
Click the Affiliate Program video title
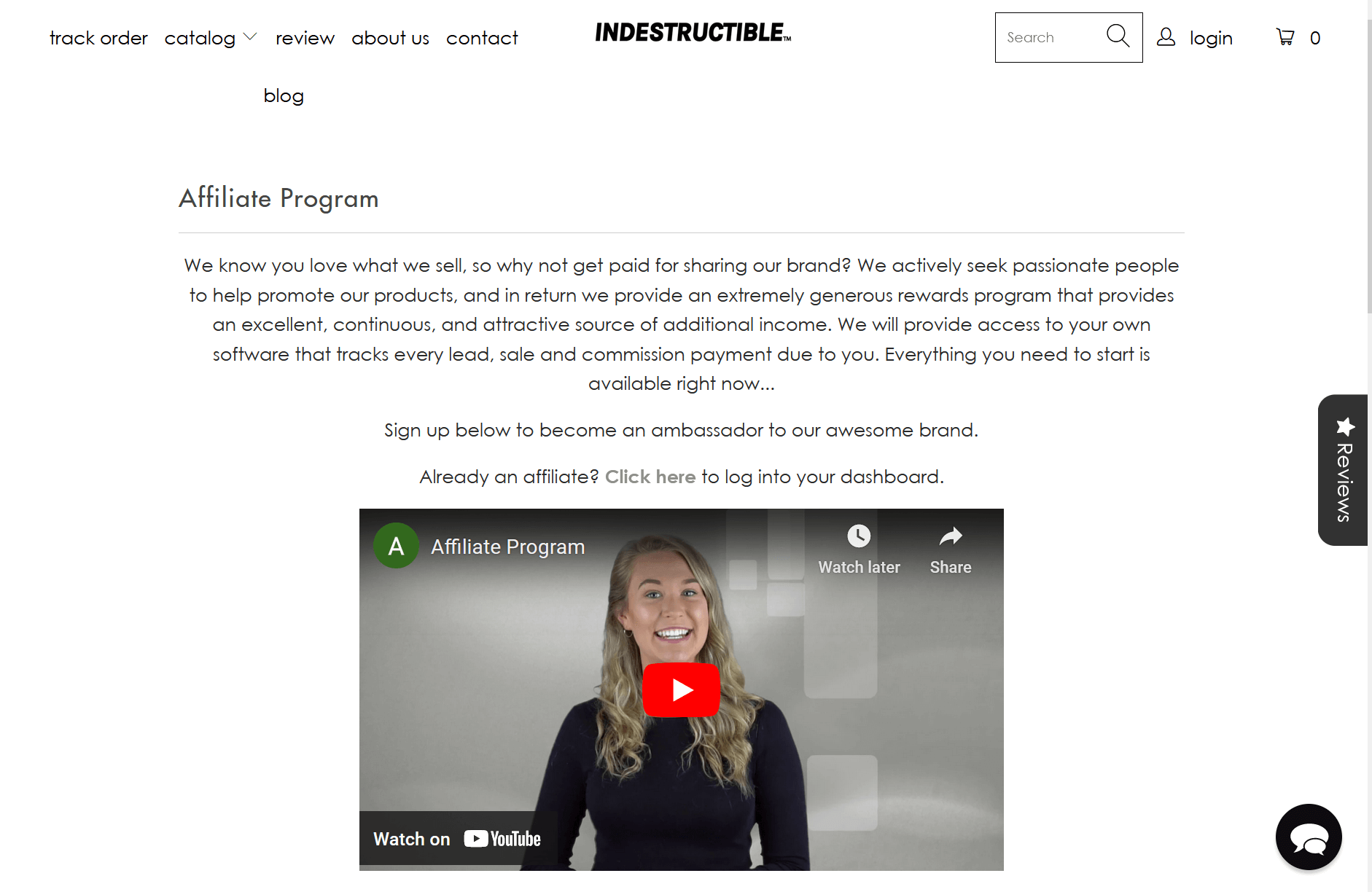tap(507, 547)
